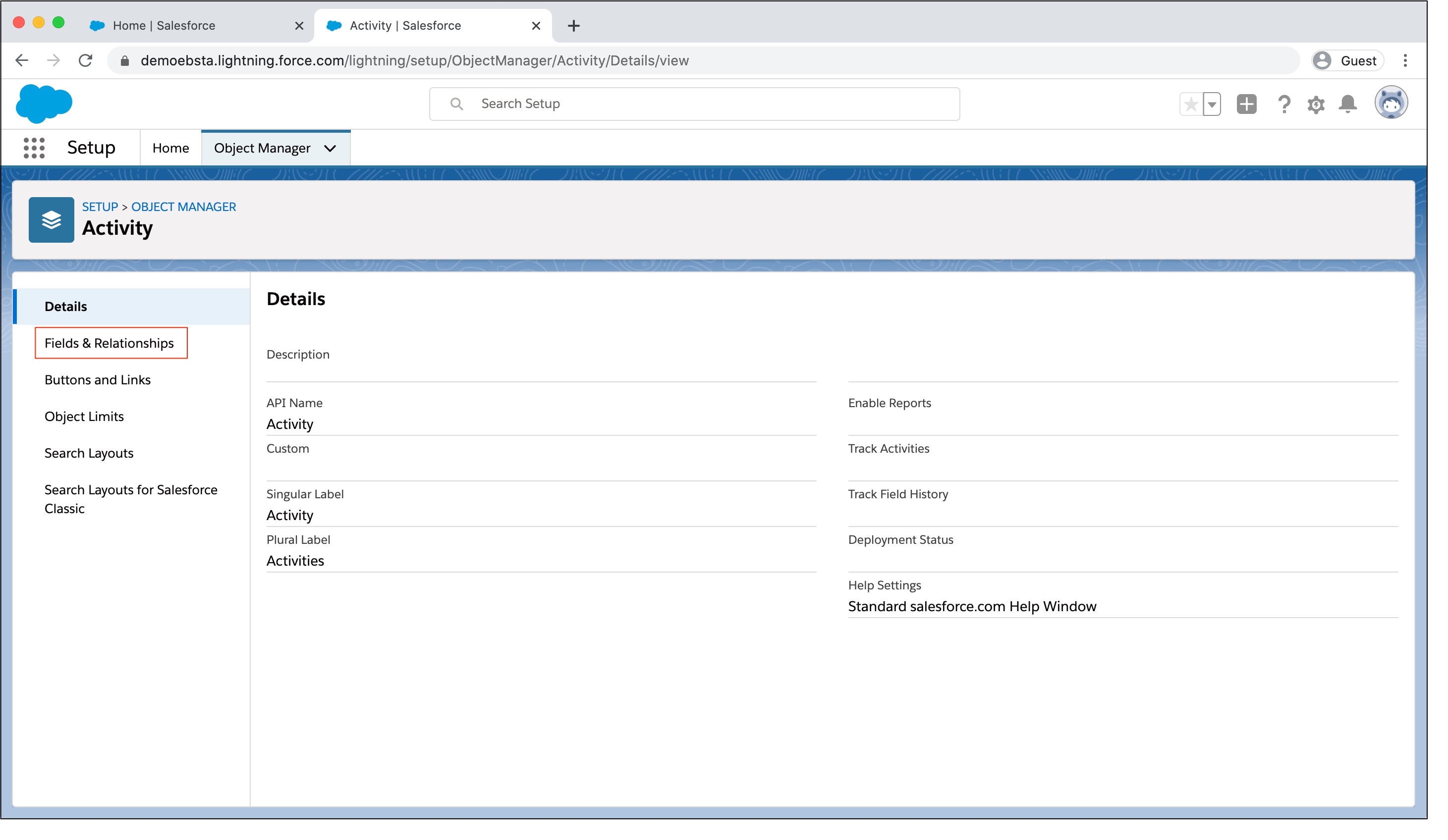The image size is (1448, 840).
Task: Click the SETUP breadcrumb link
Action: [100, 207]
